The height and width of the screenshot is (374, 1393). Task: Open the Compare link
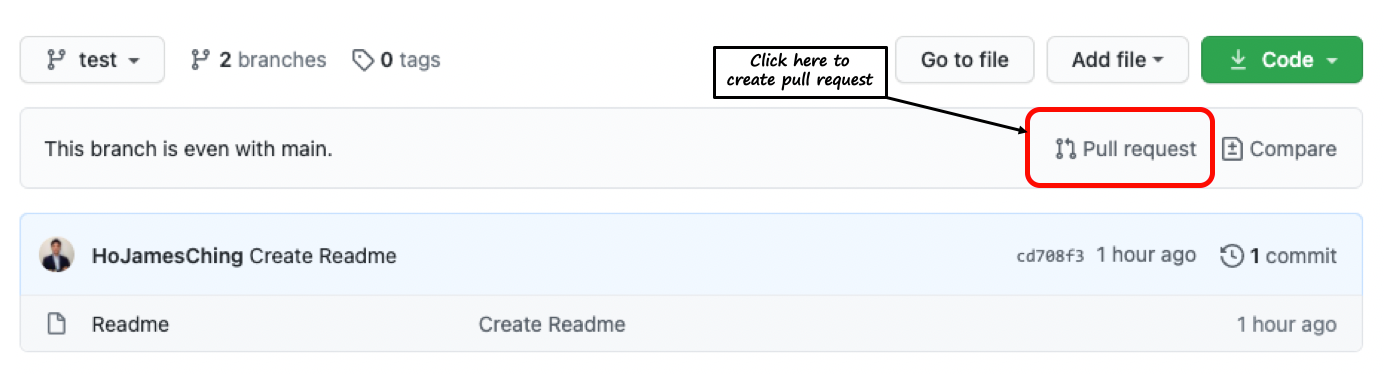pyautogui.click(x=1279, y=149)
